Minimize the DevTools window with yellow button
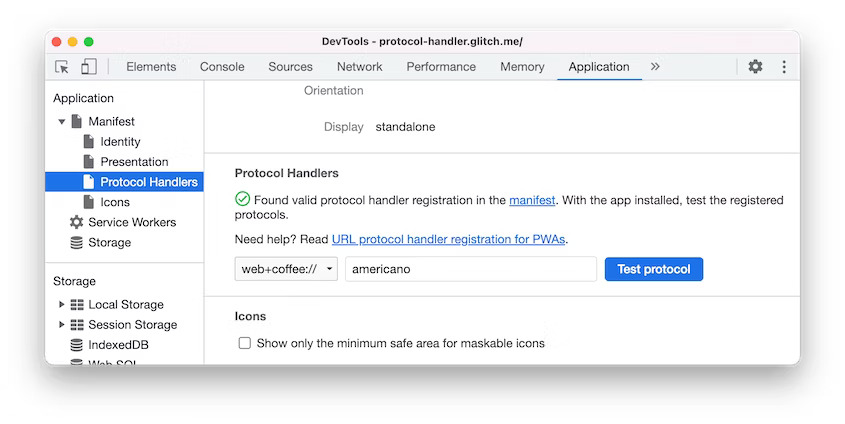Viewport: 845px width, 424px height. coord(73,41)
